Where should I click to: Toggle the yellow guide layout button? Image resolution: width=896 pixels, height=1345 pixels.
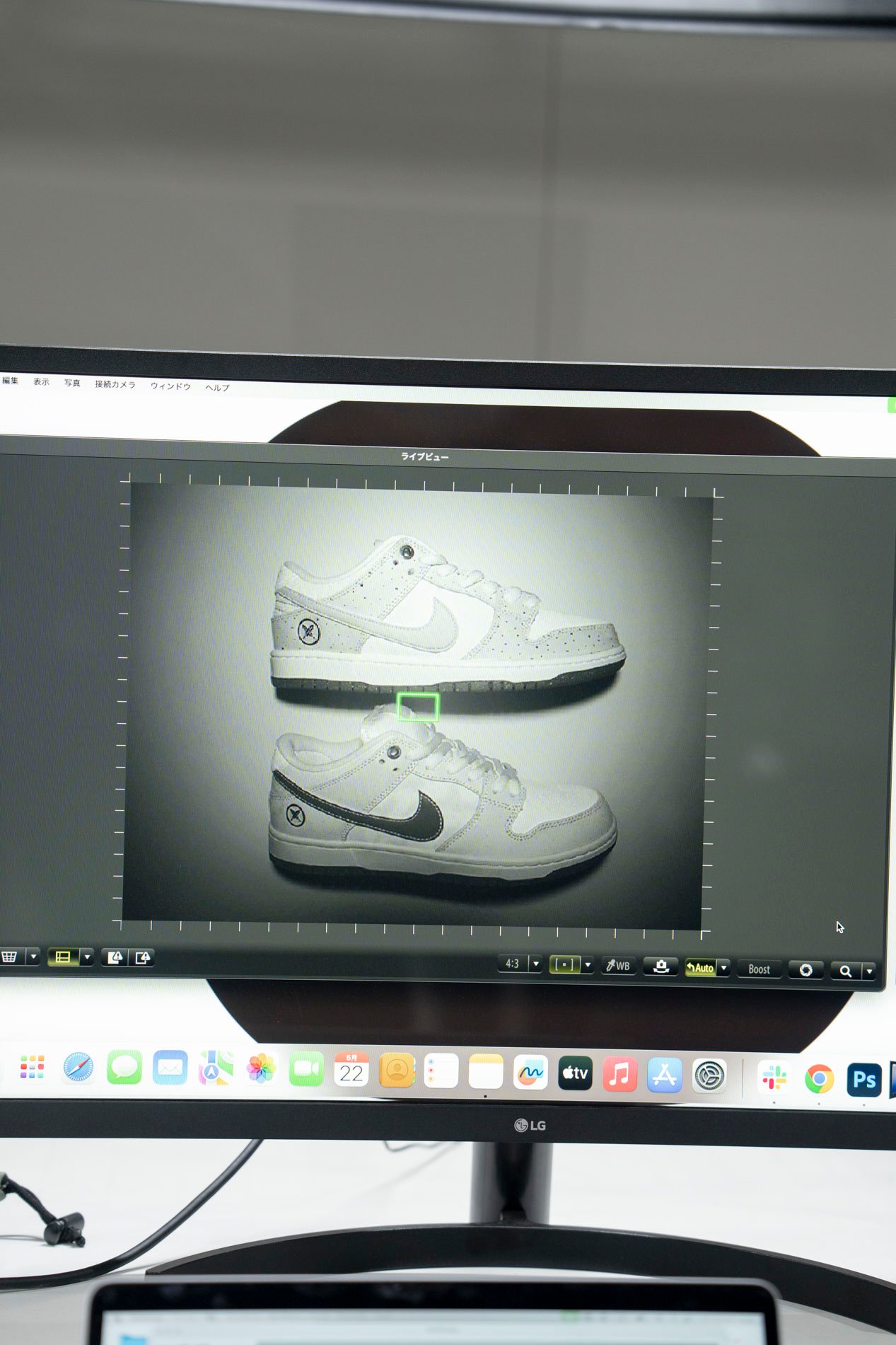click(63, 957)
